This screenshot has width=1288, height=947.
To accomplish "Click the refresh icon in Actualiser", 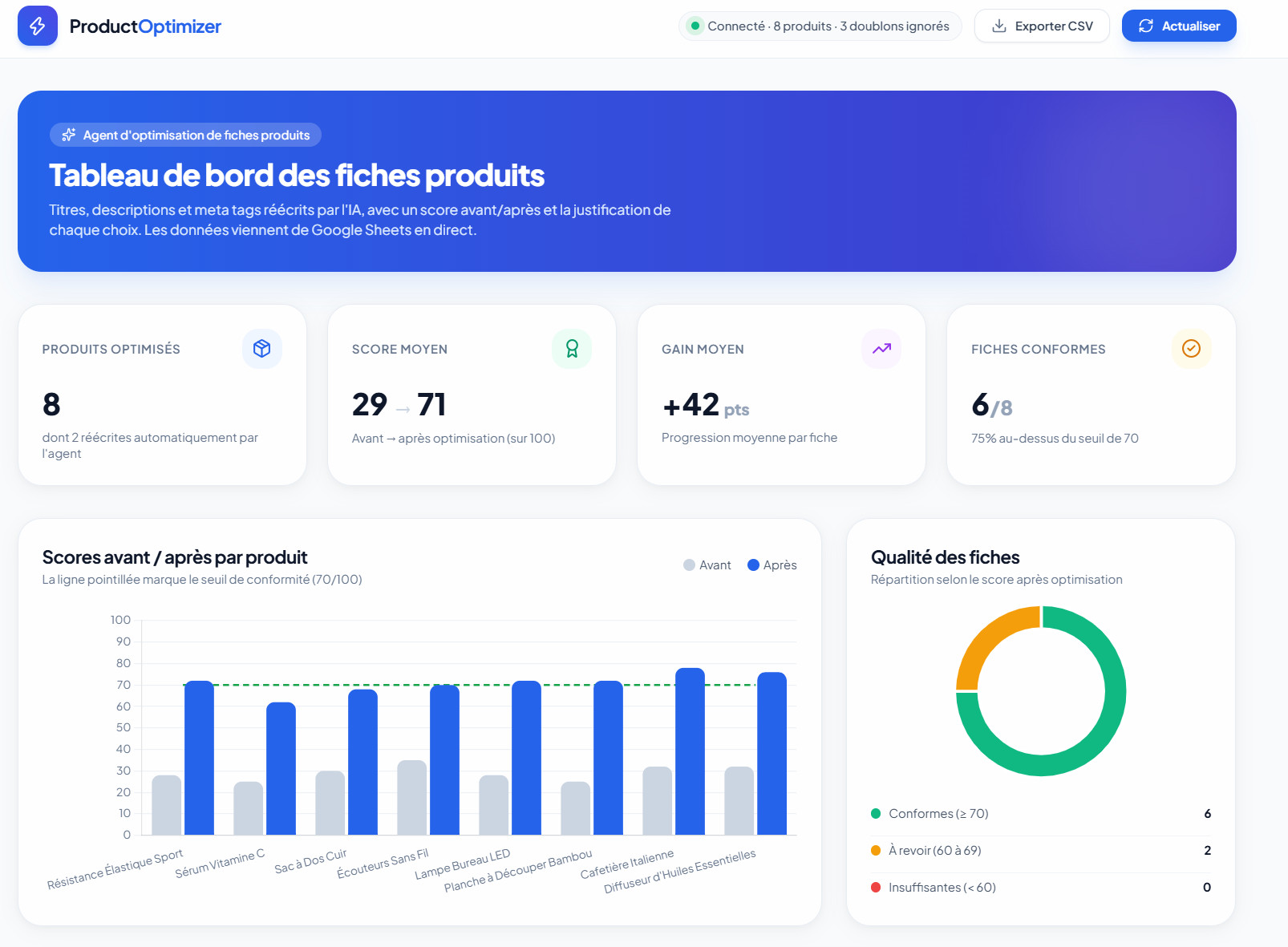I will pyautogui.click(x=1146, y=26).
